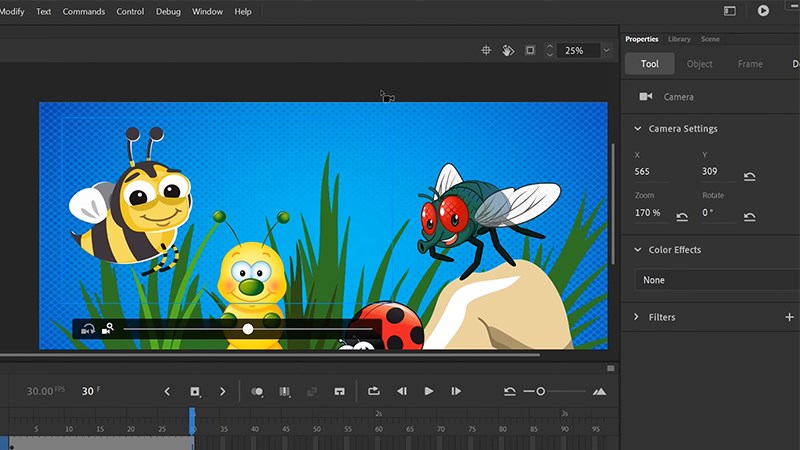Click the Test Movie play icon

763,11
